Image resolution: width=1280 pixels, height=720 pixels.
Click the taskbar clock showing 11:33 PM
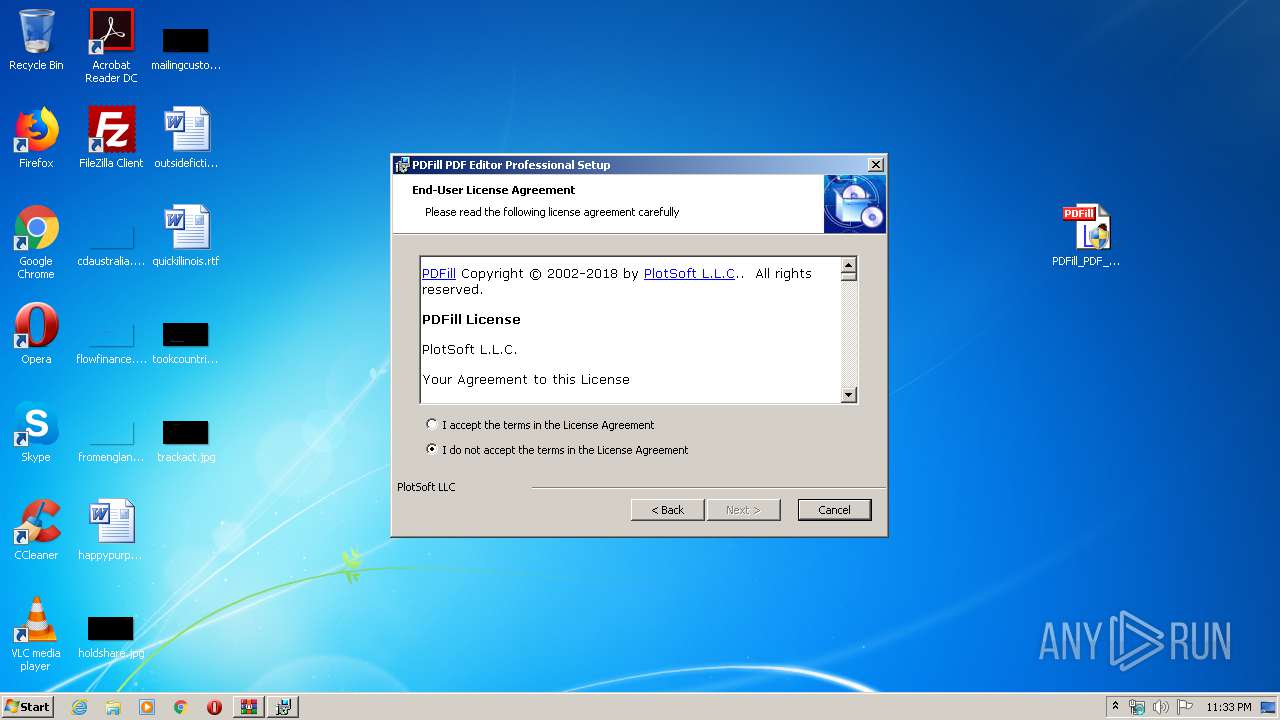[x=1228, y=707]
